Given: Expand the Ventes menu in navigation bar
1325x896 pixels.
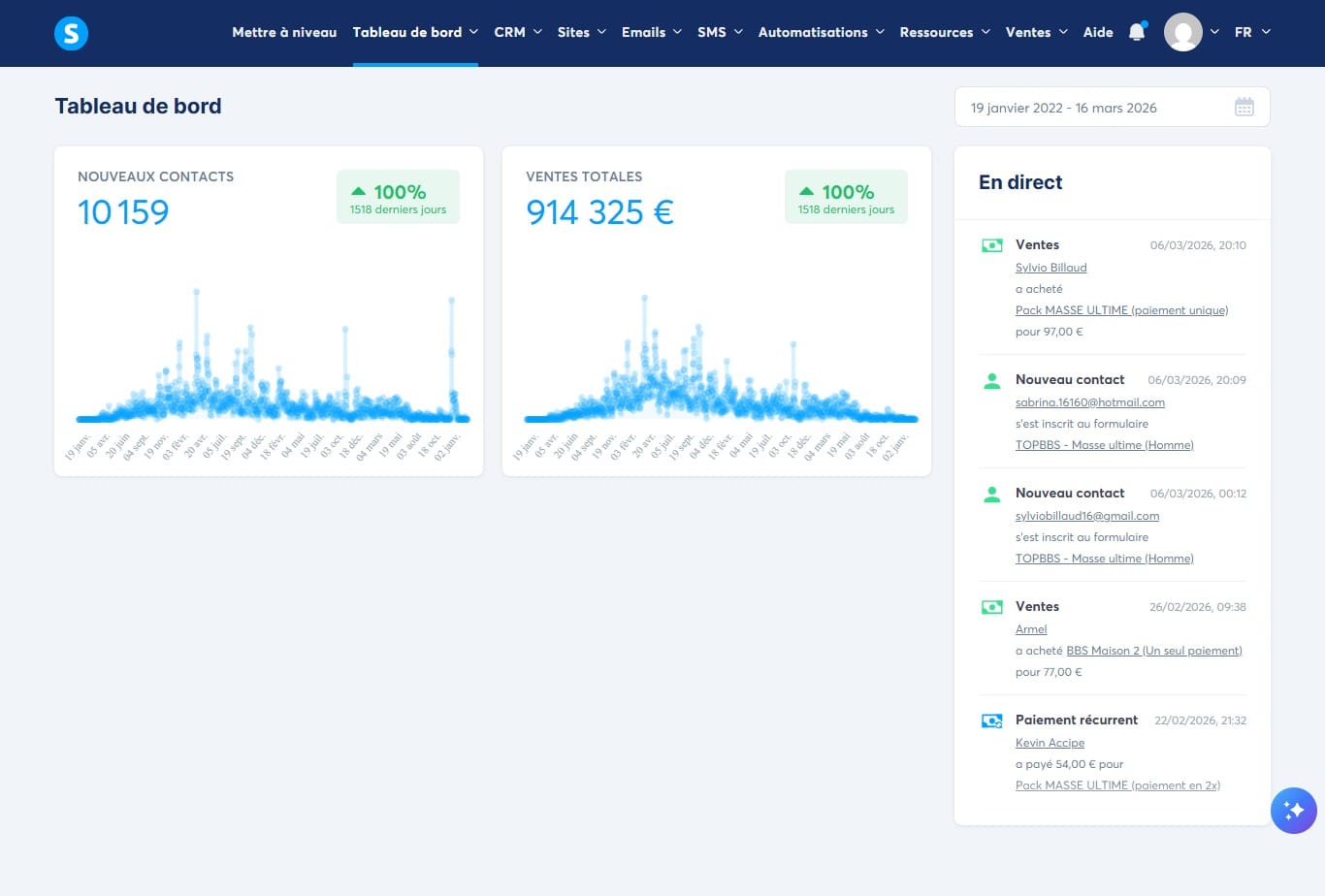Looking at the screenshot, I should click(x=1037, y=32).
